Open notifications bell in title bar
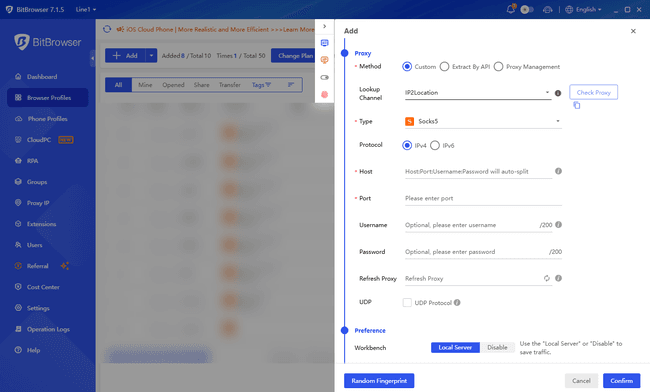The image size is (650, 392). point(511,9)
